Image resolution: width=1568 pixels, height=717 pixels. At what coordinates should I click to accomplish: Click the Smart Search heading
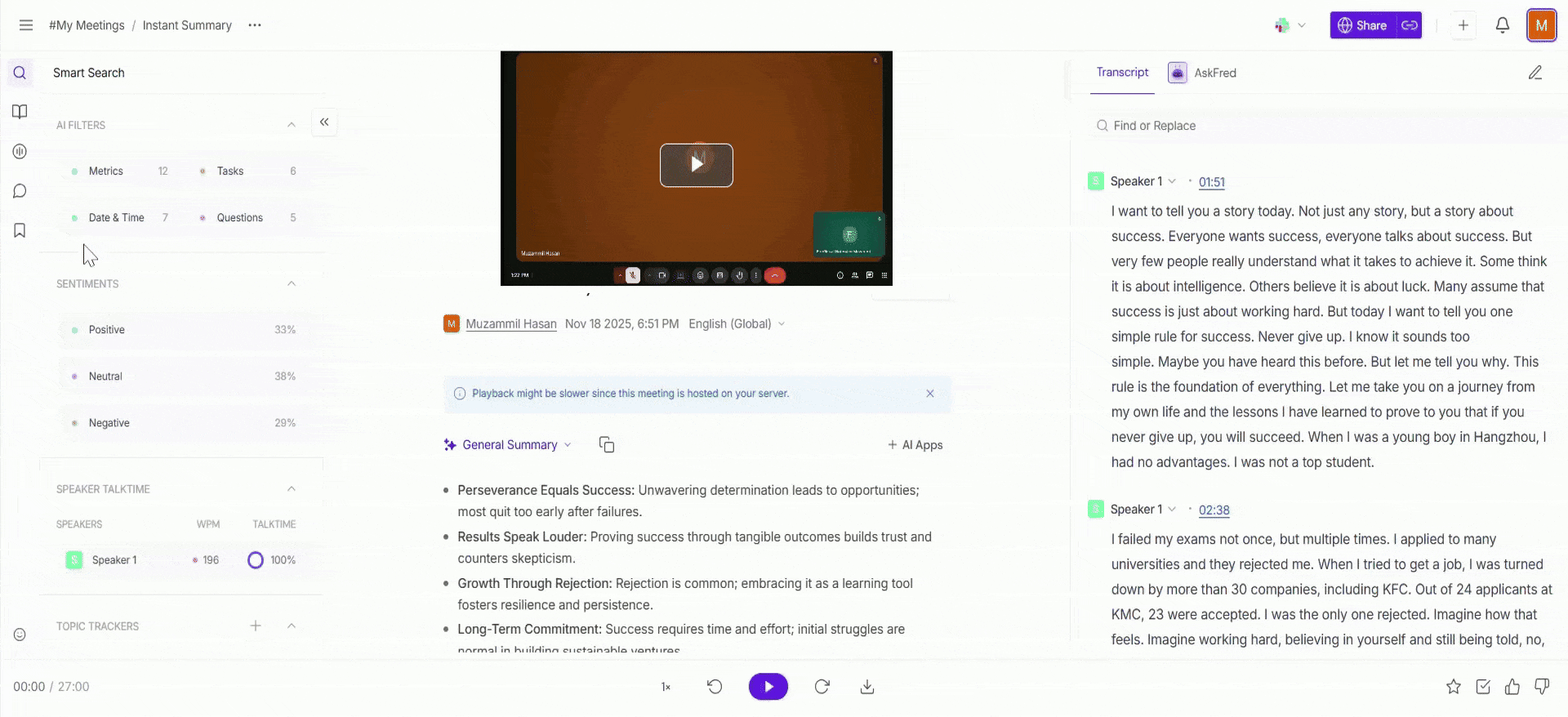pos(89,73)
